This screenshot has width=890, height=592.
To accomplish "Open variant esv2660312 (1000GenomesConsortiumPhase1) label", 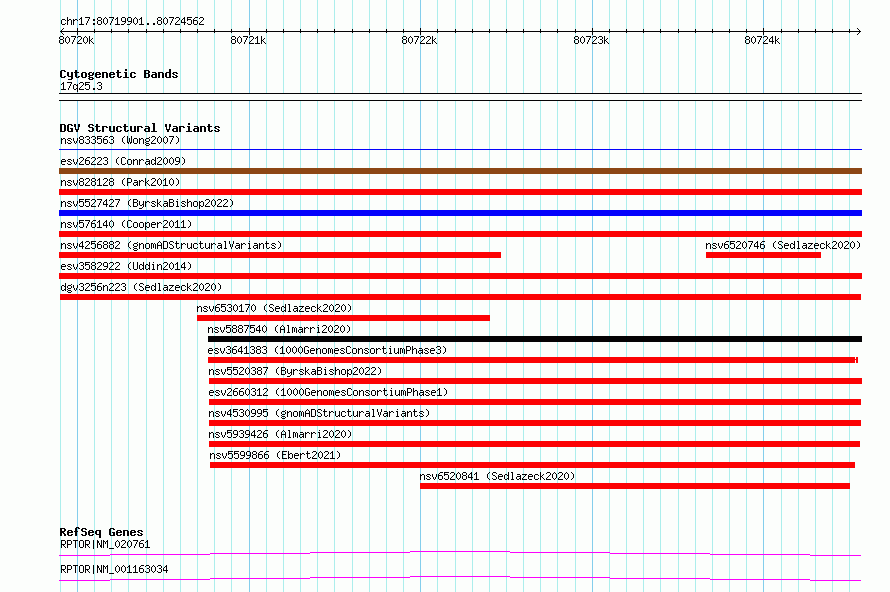I will (x=328, y=392).
